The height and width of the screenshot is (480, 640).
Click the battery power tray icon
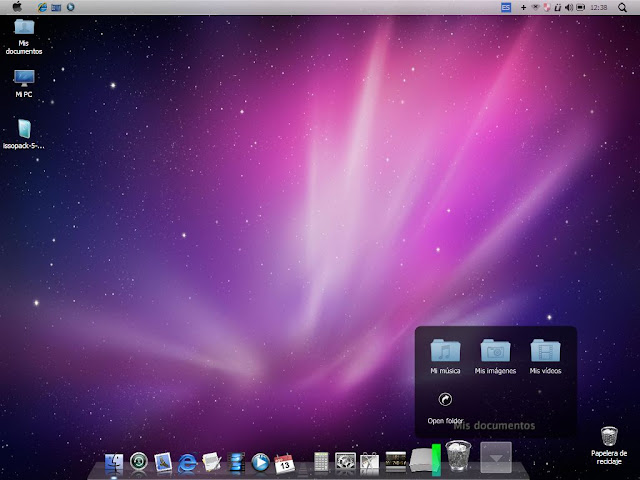(580, 7)
